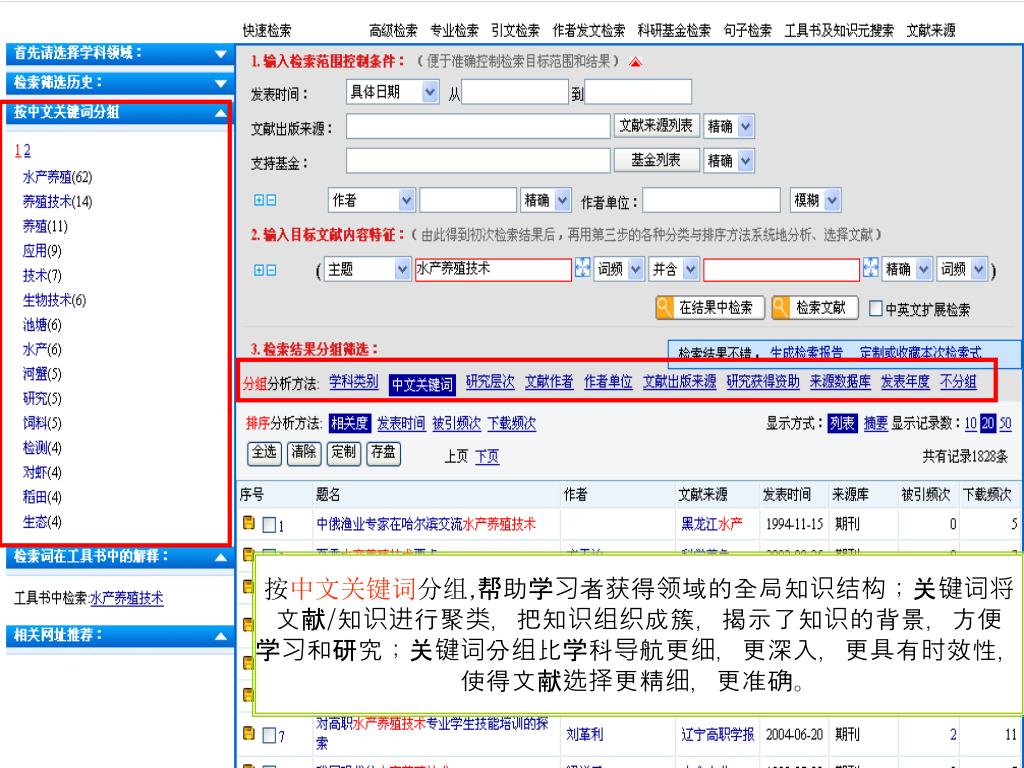Click the 从 start date input field

tap(515, 92)
